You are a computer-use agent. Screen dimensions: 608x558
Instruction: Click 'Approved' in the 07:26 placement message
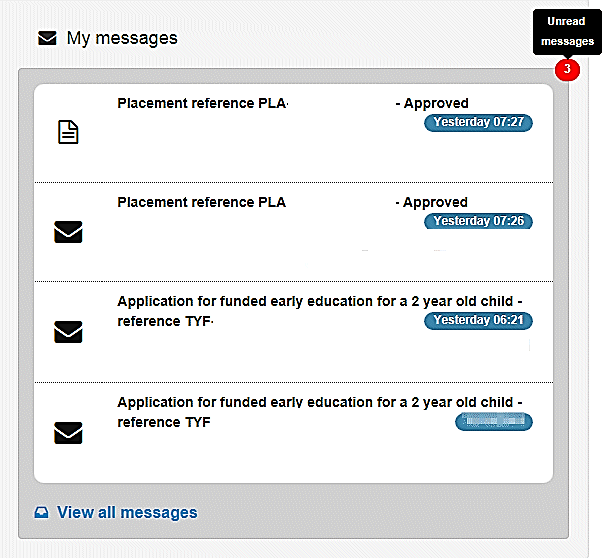tap(435, 202)
